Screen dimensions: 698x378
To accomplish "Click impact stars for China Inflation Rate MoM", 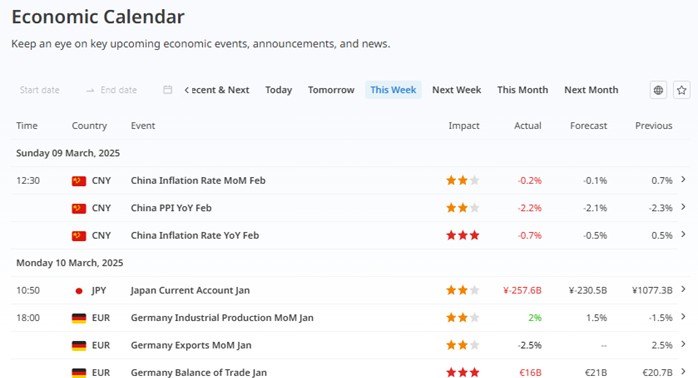I will tap(463, 180).
